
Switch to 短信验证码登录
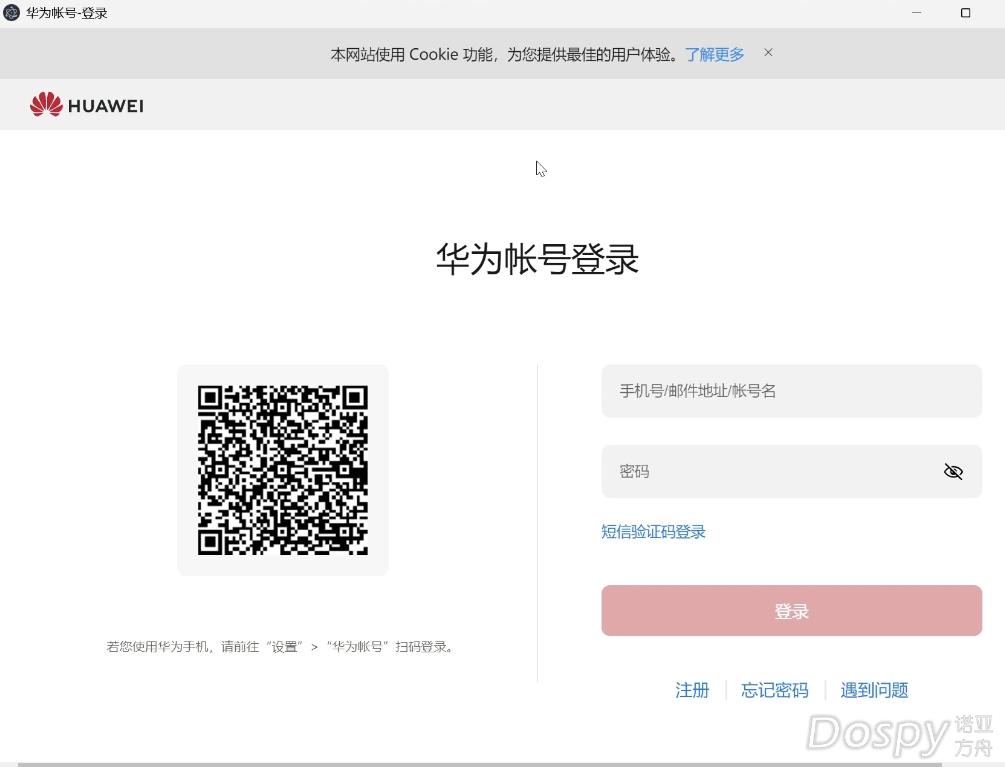pos(653,532)
